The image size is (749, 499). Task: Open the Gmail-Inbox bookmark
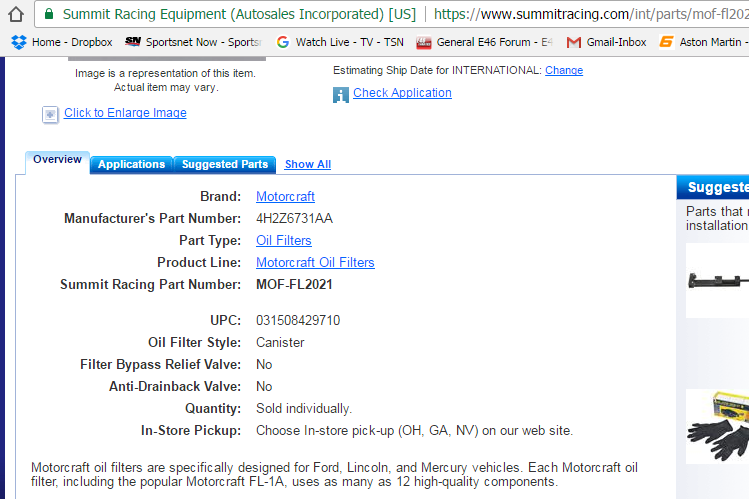point(606,42)
